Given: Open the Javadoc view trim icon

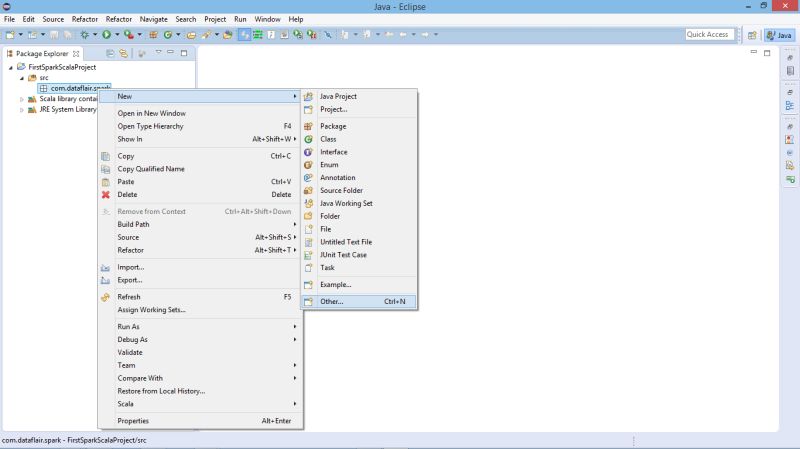Looking at the screenshot, I should click(x=790, y=153).
